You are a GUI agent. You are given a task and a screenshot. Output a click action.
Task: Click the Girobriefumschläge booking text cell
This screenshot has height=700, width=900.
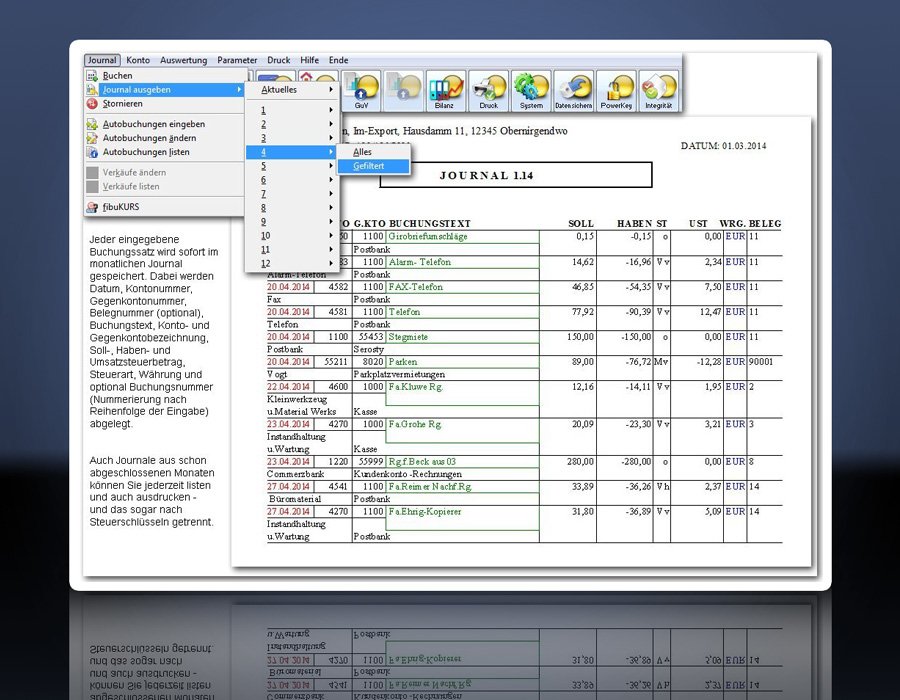[x=428, y=237]
